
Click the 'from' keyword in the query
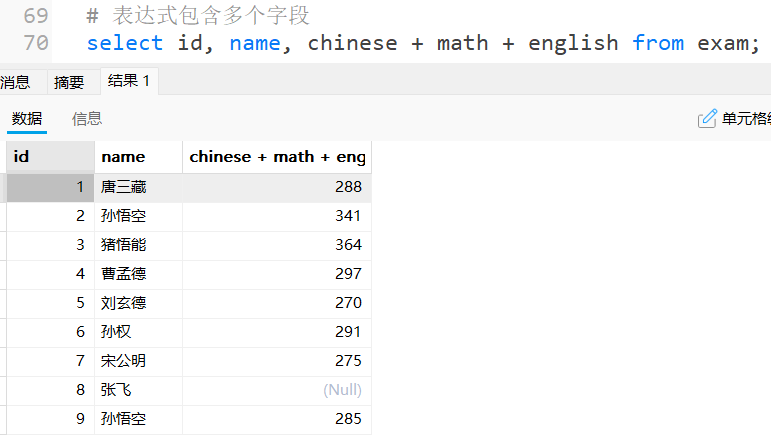tap(658, 43)
